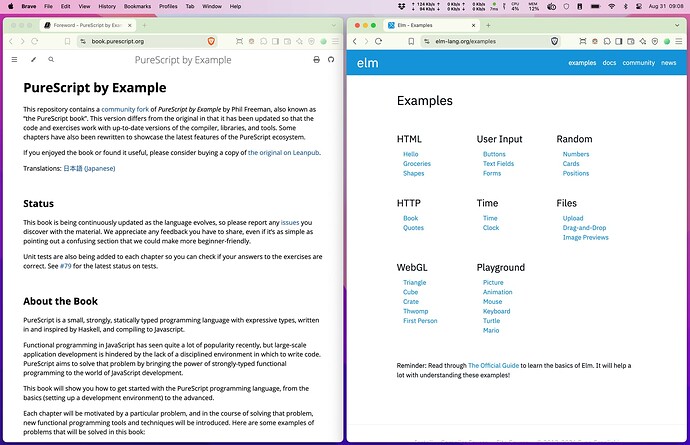Image resolution: width=690 pixels, height=445 pixels.
Task: Toggle the sidebar hamburger icon in PureScript book
Action: [x=15, y=59]
